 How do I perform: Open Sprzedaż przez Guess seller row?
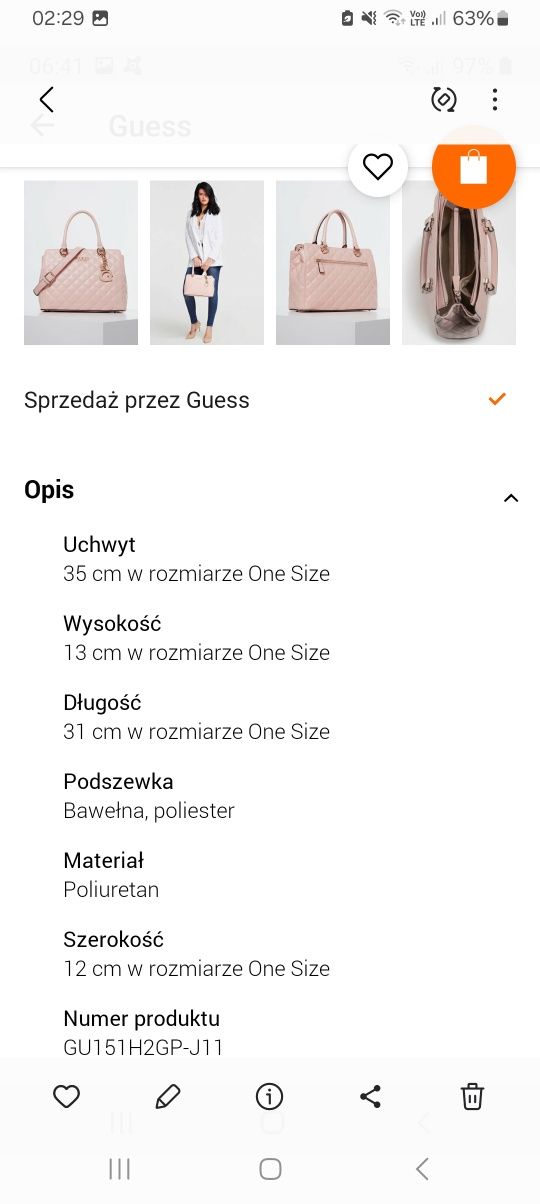tap(270, 400)
